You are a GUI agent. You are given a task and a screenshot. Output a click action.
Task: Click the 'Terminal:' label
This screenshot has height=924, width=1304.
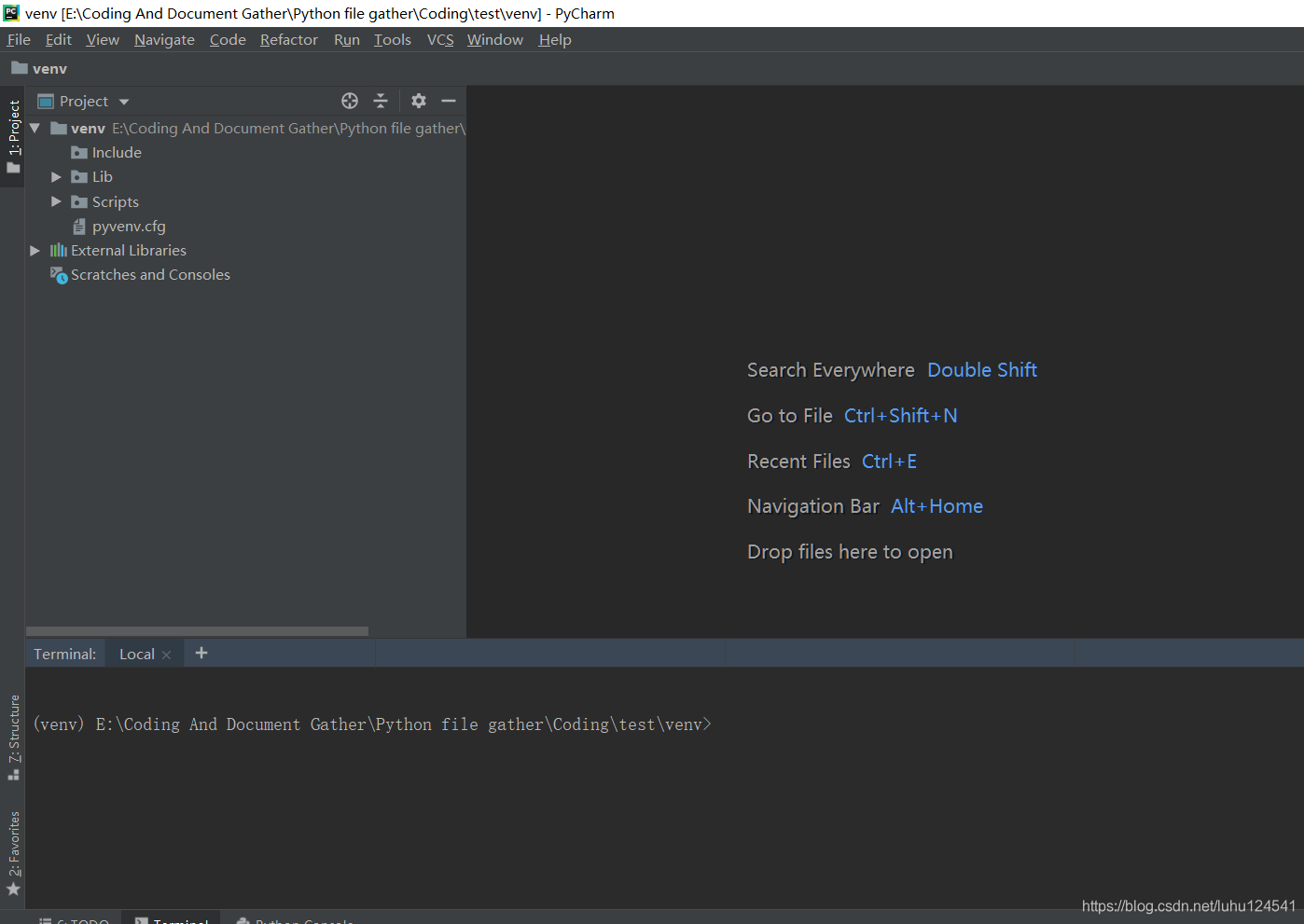tap(65, 655)
